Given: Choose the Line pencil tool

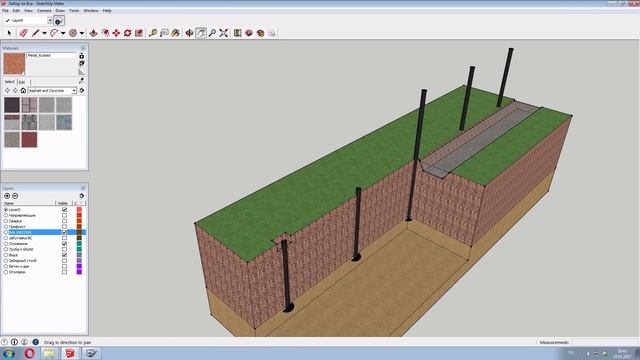Looking at the screenshot, I should [35, 33].
